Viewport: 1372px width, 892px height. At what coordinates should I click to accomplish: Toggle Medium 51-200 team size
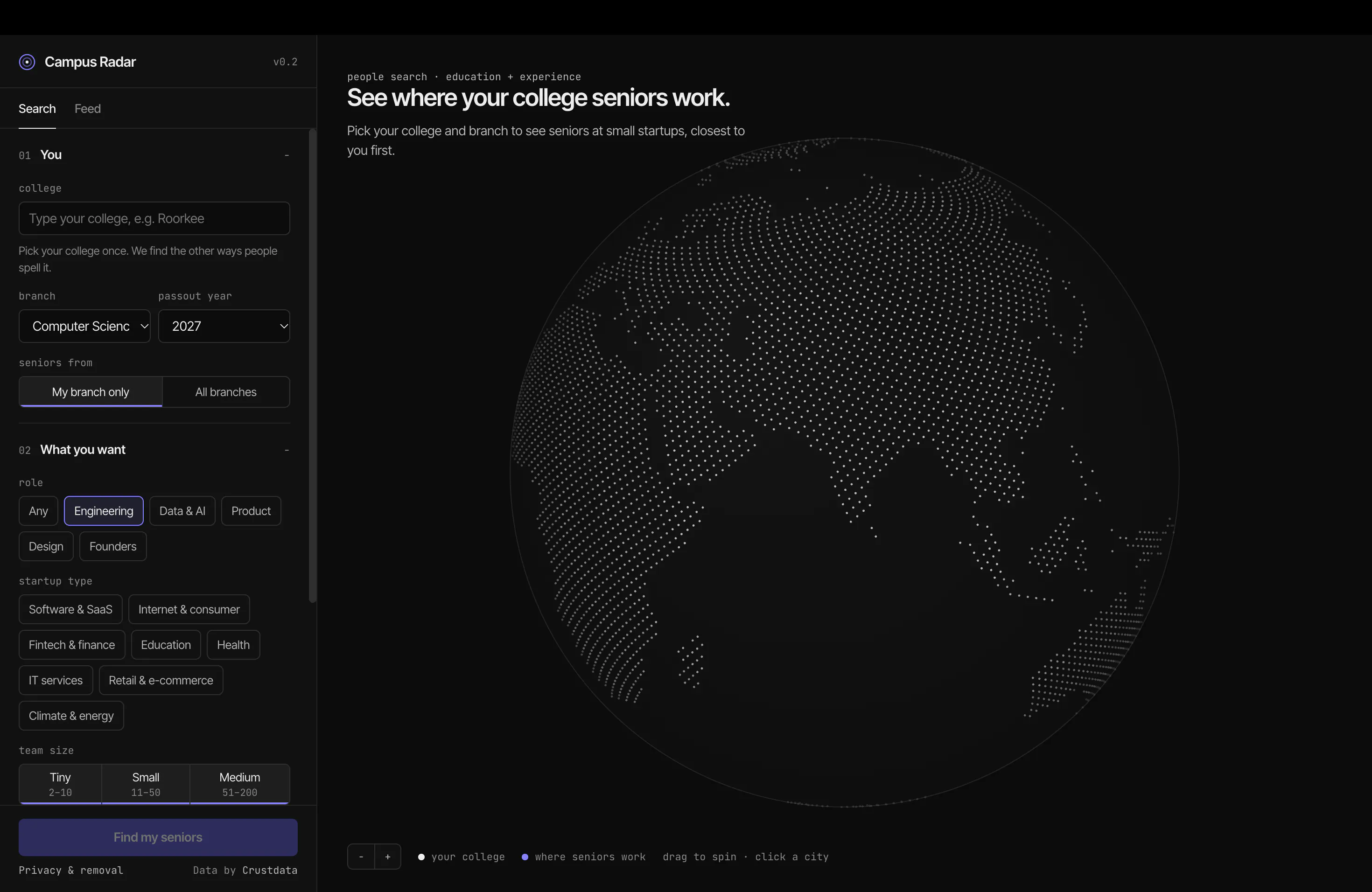[240, 784]
